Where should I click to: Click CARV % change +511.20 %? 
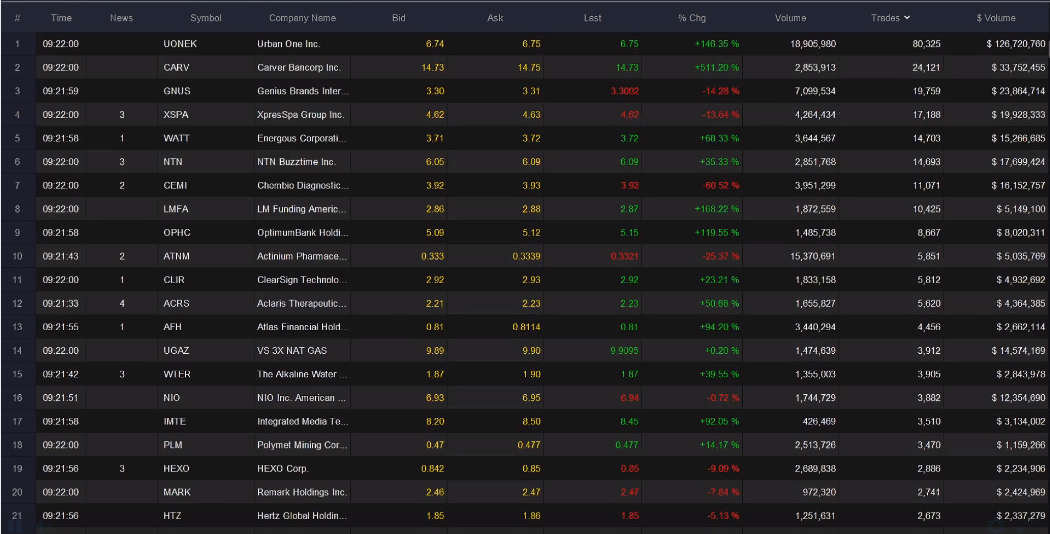717,67
